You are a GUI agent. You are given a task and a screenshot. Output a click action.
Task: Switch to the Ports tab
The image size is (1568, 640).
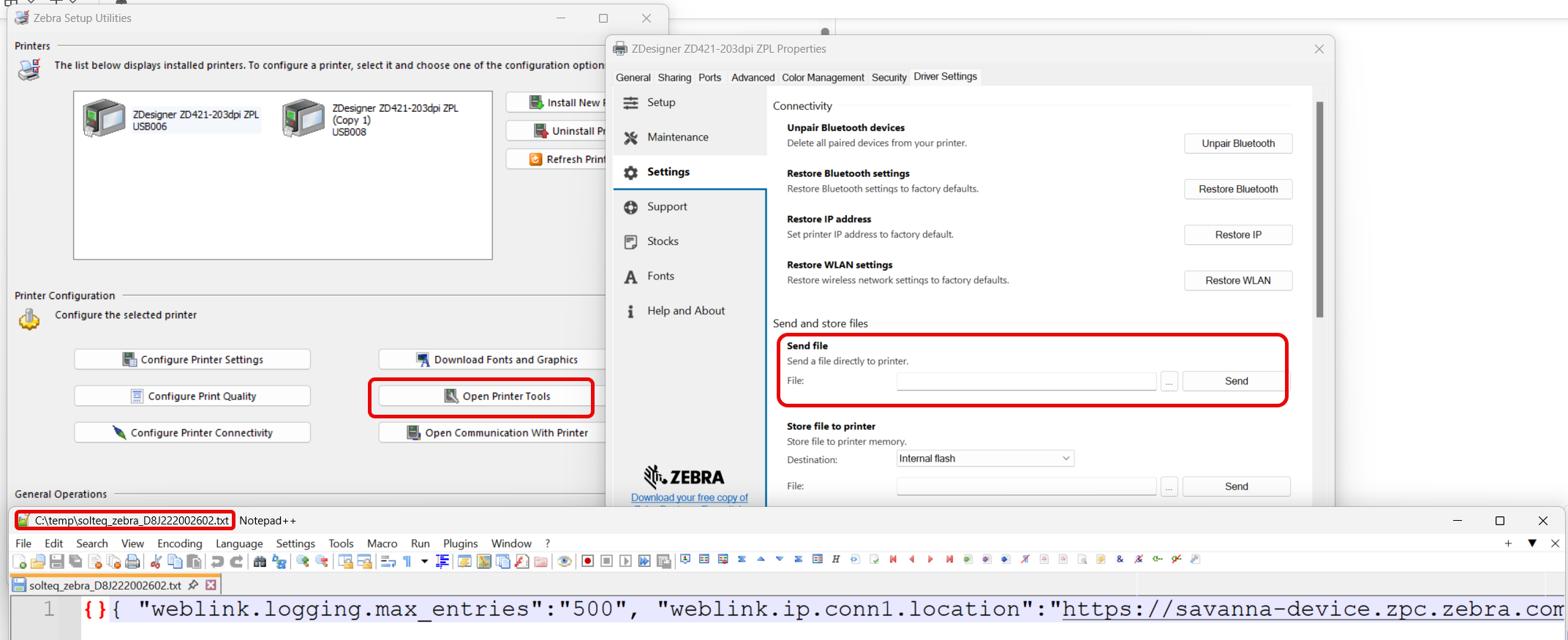click(709, 78)
